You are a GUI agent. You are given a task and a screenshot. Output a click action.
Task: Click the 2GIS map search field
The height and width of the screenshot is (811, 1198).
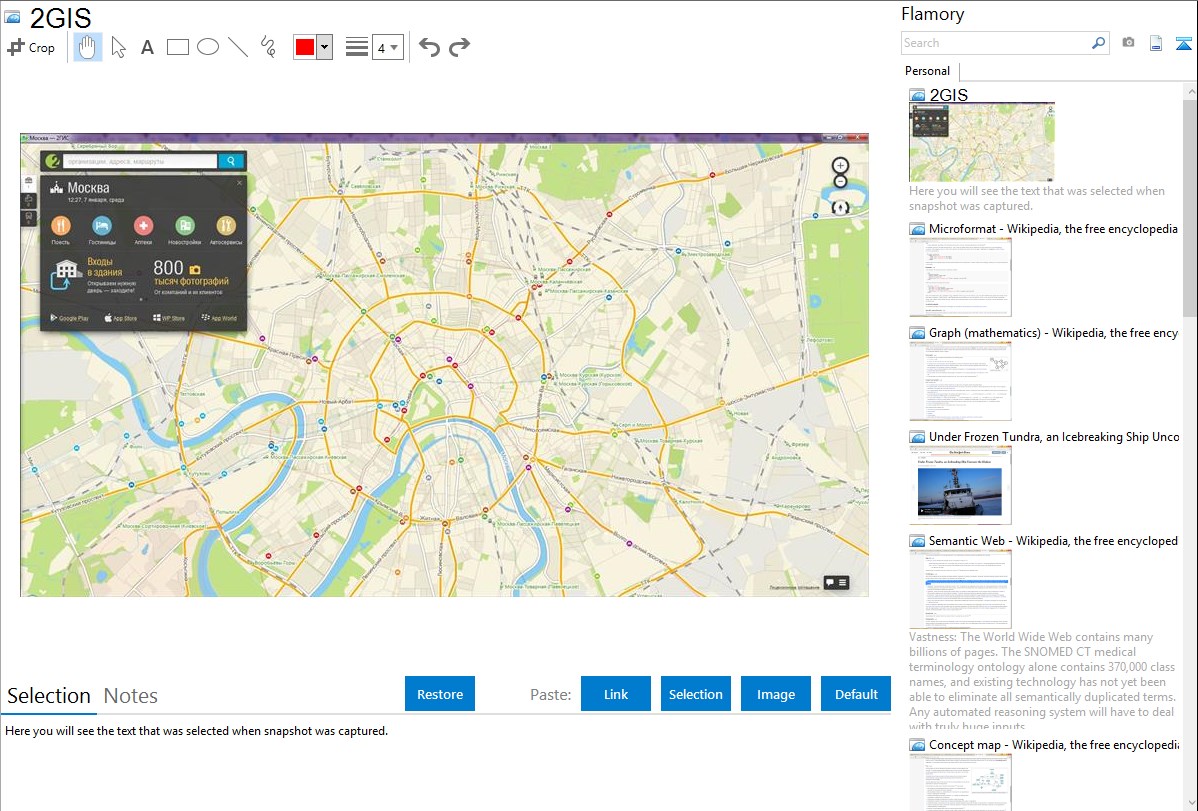(x=140, y=161)
